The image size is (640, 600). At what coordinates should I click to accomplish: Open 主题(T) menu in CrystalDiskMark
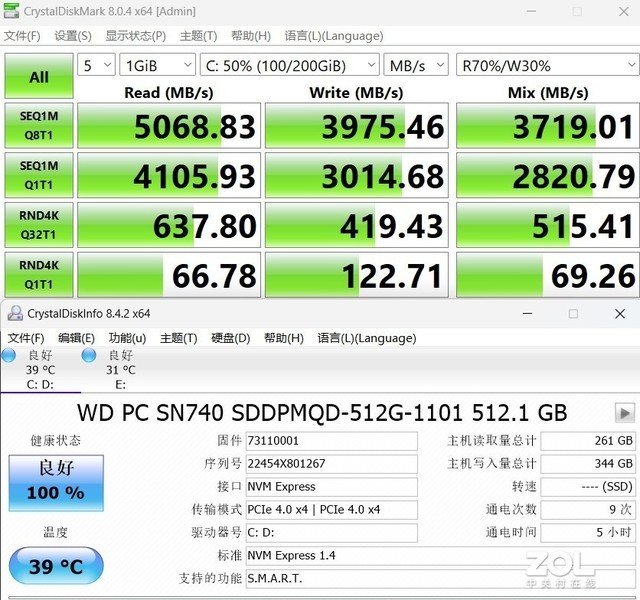[x=198, y=36]
